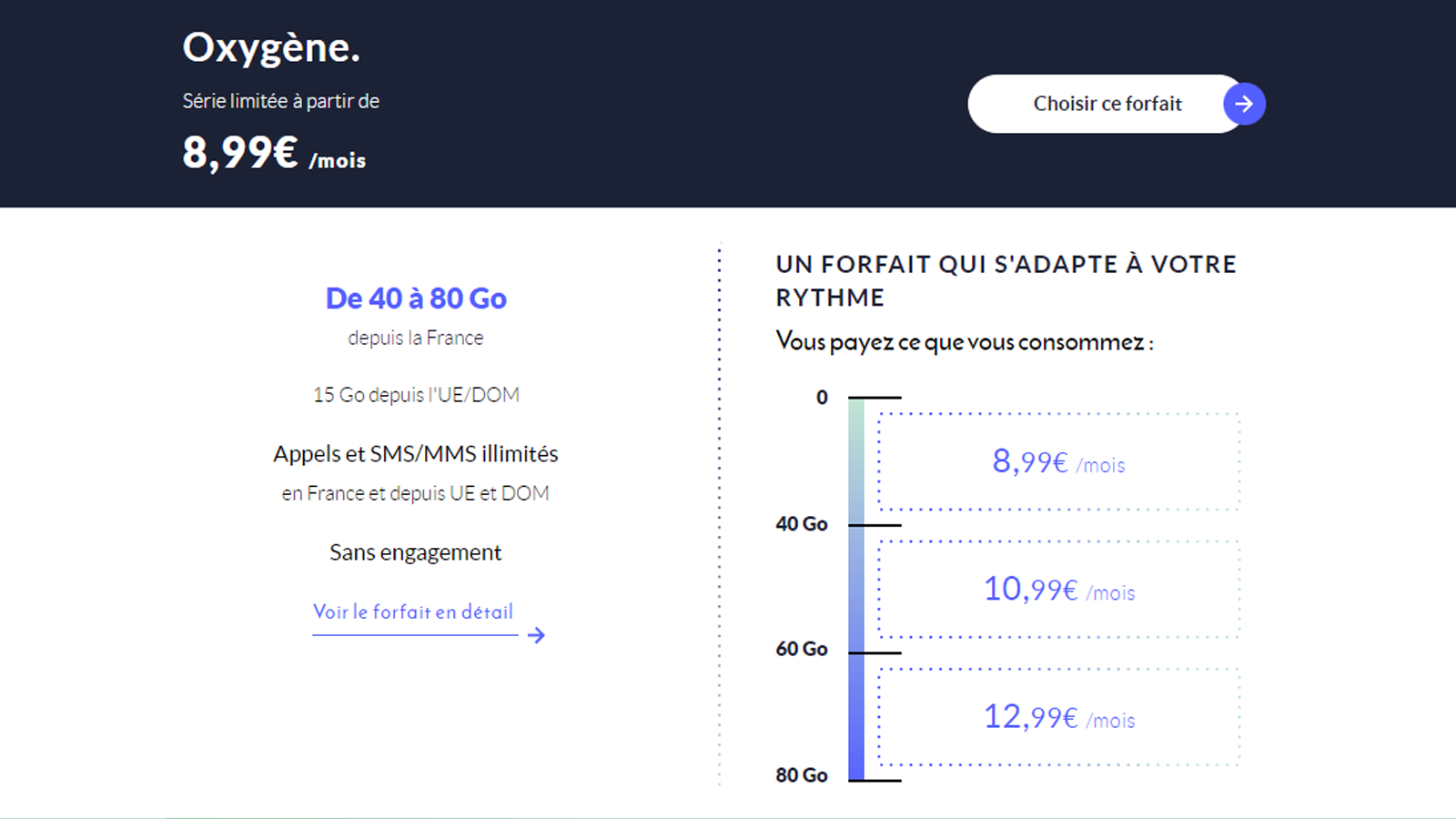Click the 0 gauge marker label

[822, 398]
